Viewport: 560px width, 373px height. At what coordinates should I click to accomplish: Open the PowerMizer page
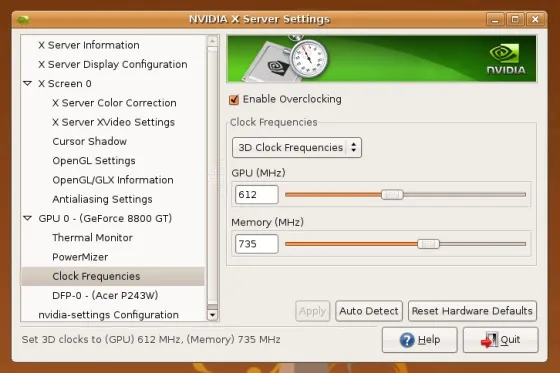click(80, 257)
